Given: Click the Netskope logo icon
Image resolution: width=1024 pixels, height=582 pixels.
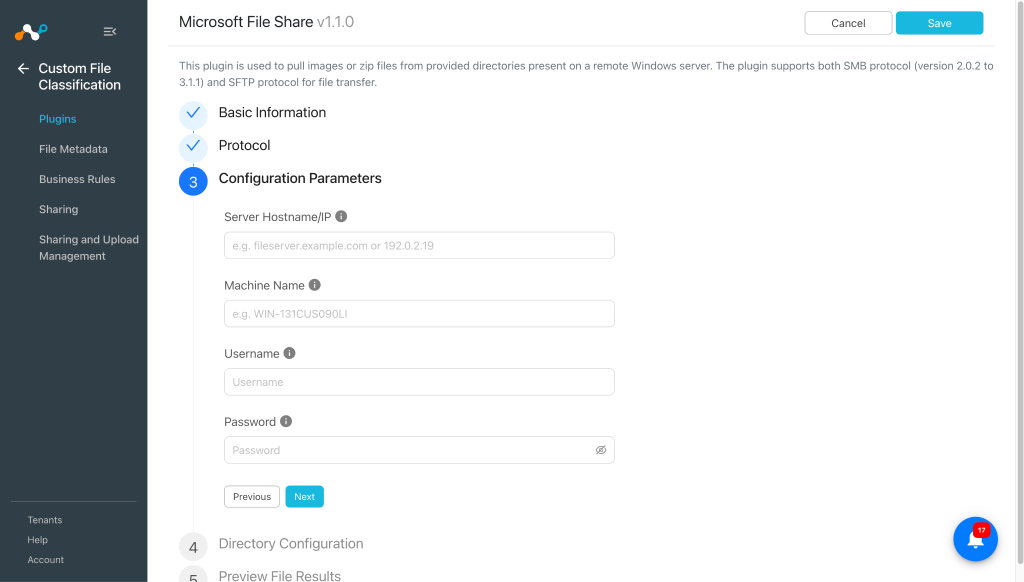Looking at the screenshot, I should coord(31,31).
